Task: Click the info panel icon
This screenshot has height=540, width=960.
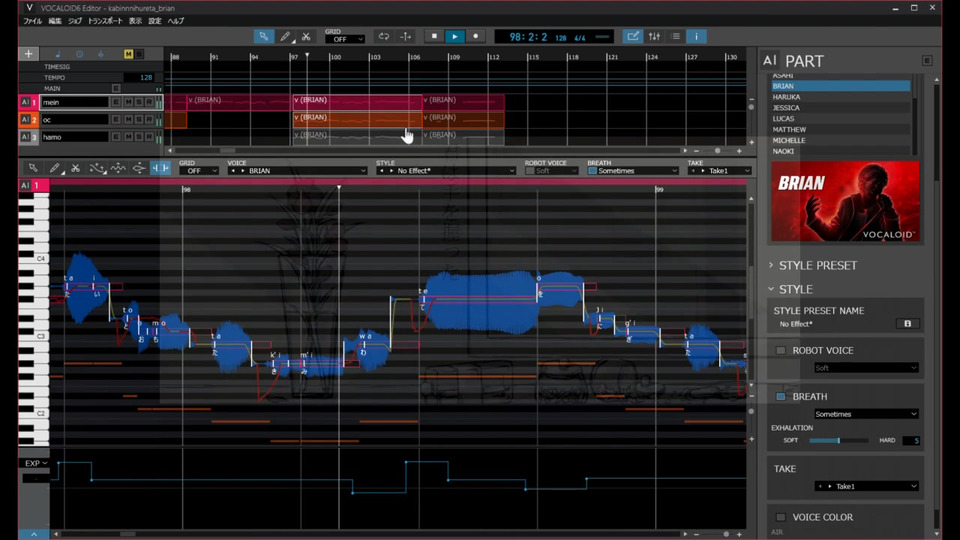Action: (x=697, y=37)
